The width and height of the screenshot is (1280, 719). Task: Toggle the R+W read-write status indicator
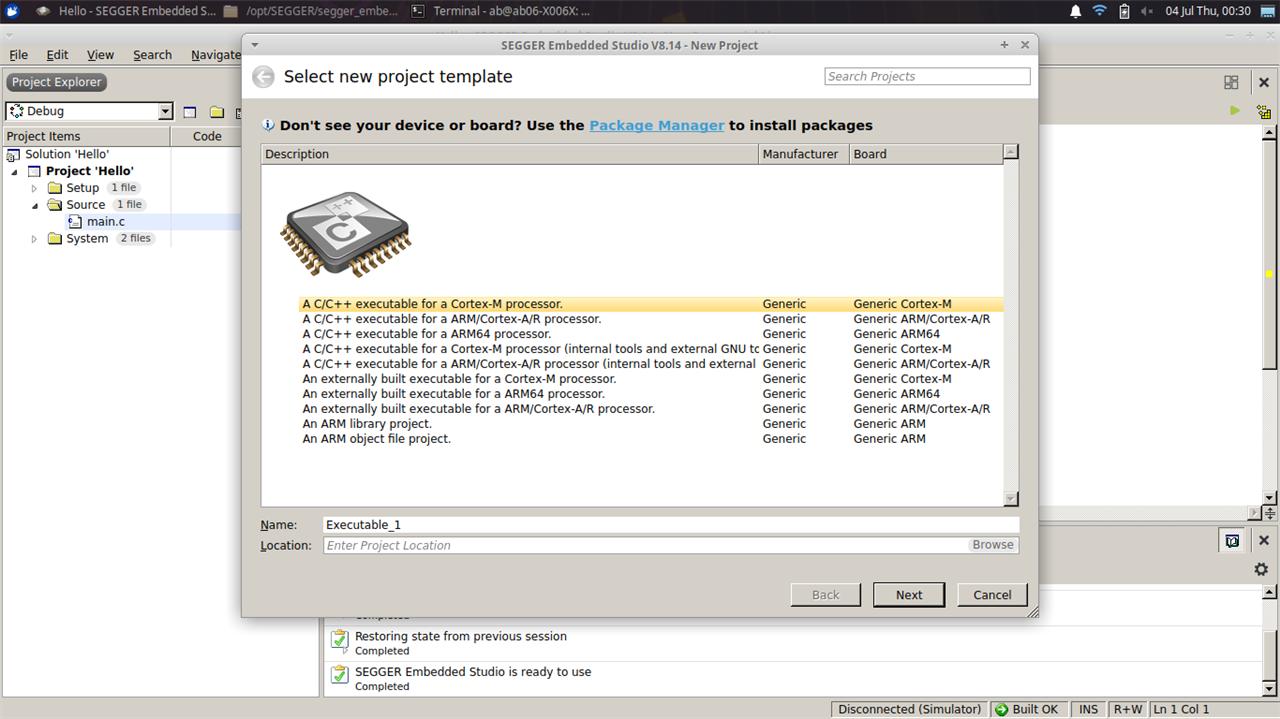click(1127, 709)
